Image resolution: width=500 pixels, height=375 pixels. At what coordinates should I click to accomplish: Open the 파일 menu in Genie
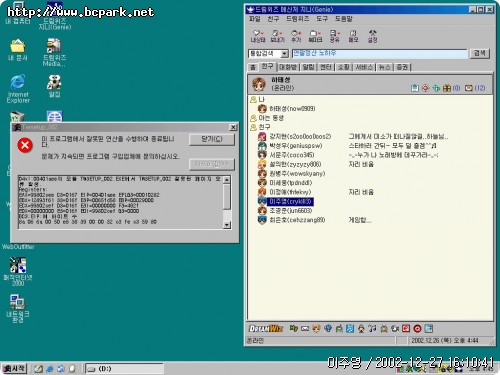(x=255, y=19)
